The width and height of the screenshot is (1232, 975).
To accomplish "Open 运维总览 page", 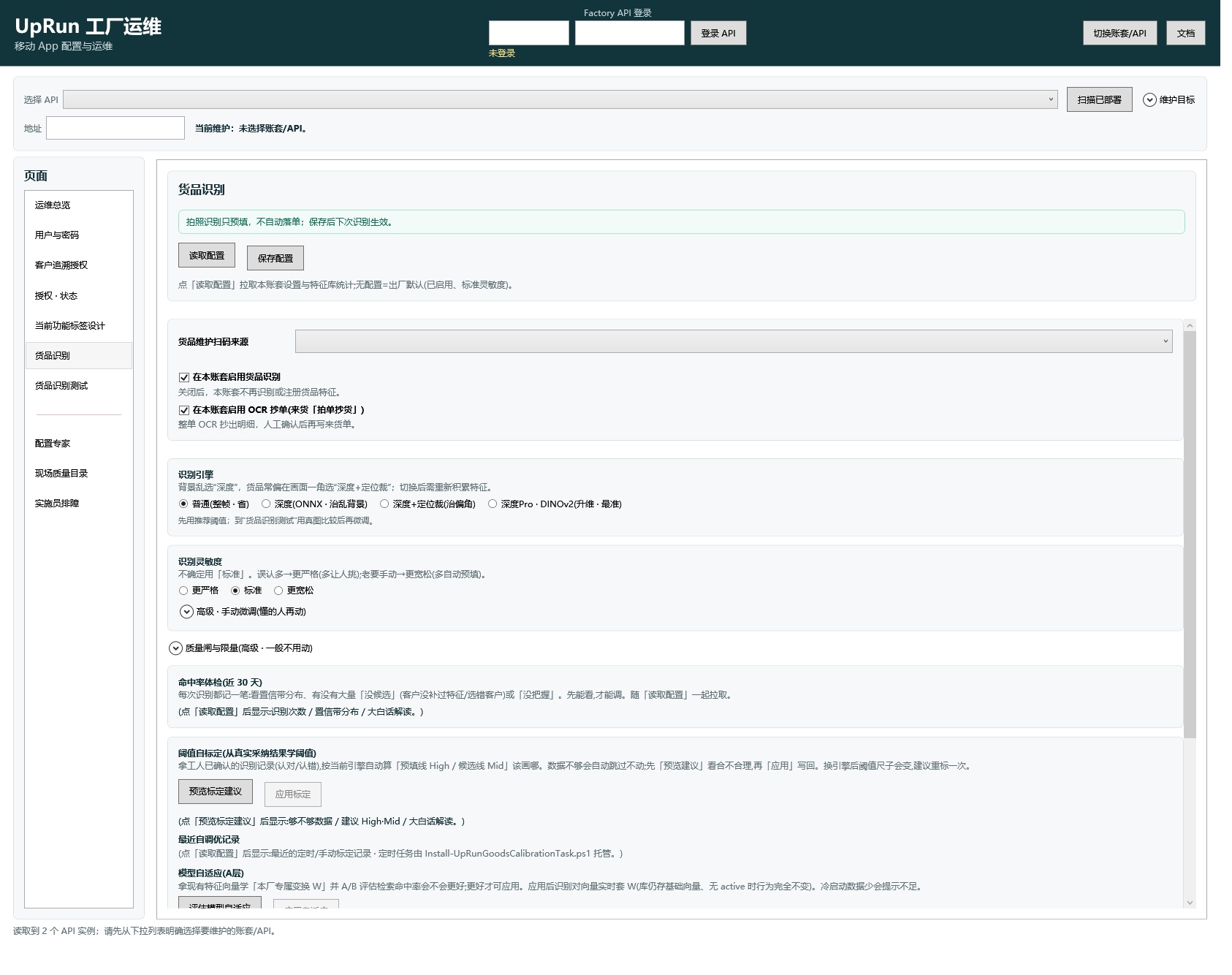I will (79, 205).
